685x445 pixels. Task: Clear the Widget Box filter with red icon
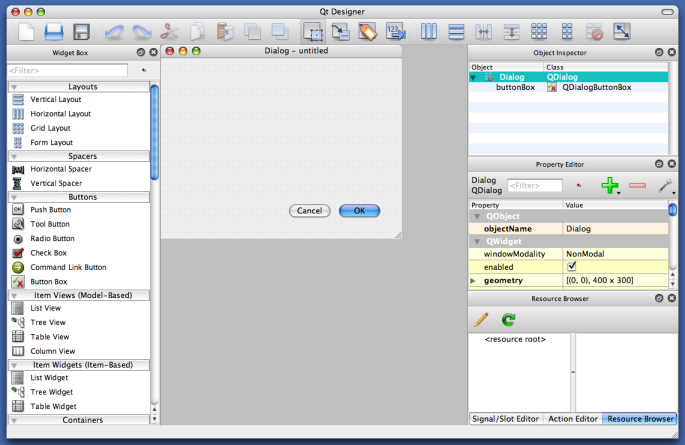pyautogui.click(x=144, y=70)
